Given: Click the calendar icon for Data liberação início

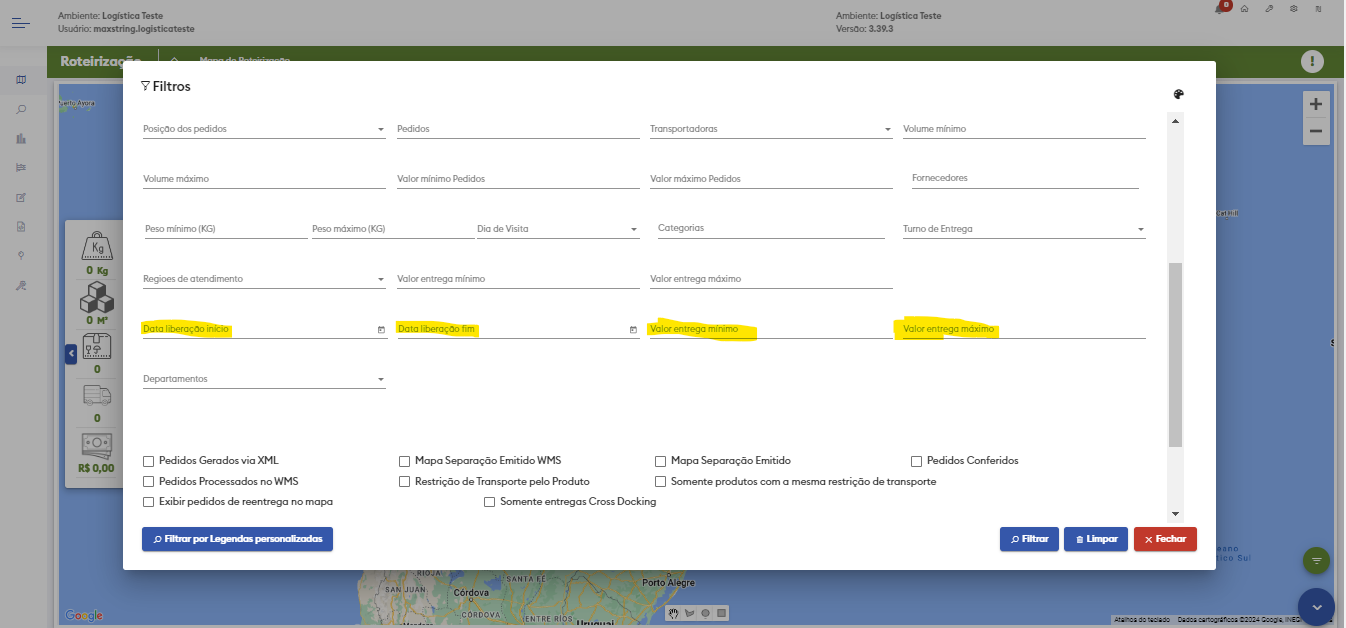Looking at the screenshot, I should point(381,330).
